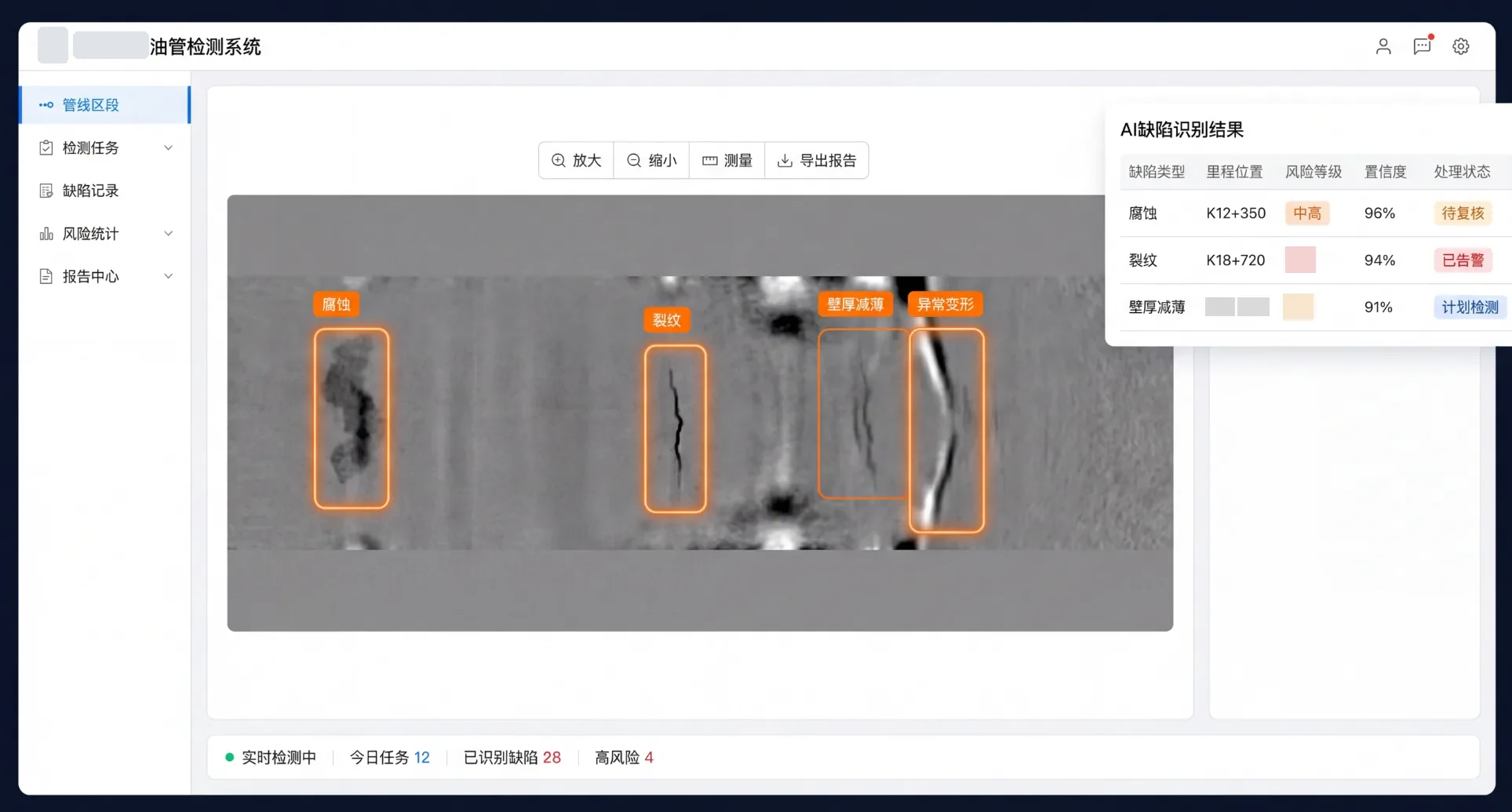Screen dimensions: 1512x812
Task: Open the settings gear icon
Action: coord(1460,46)
